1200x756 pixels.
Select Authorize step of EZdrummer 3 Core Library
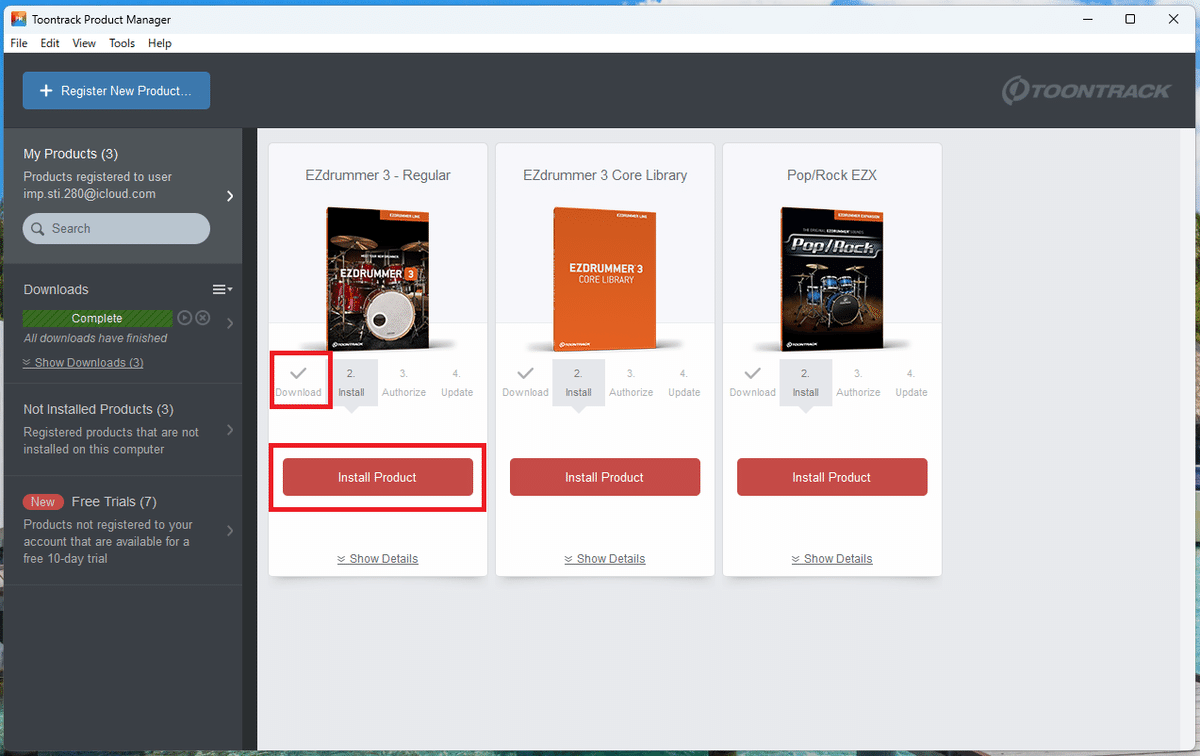point(631,381)
